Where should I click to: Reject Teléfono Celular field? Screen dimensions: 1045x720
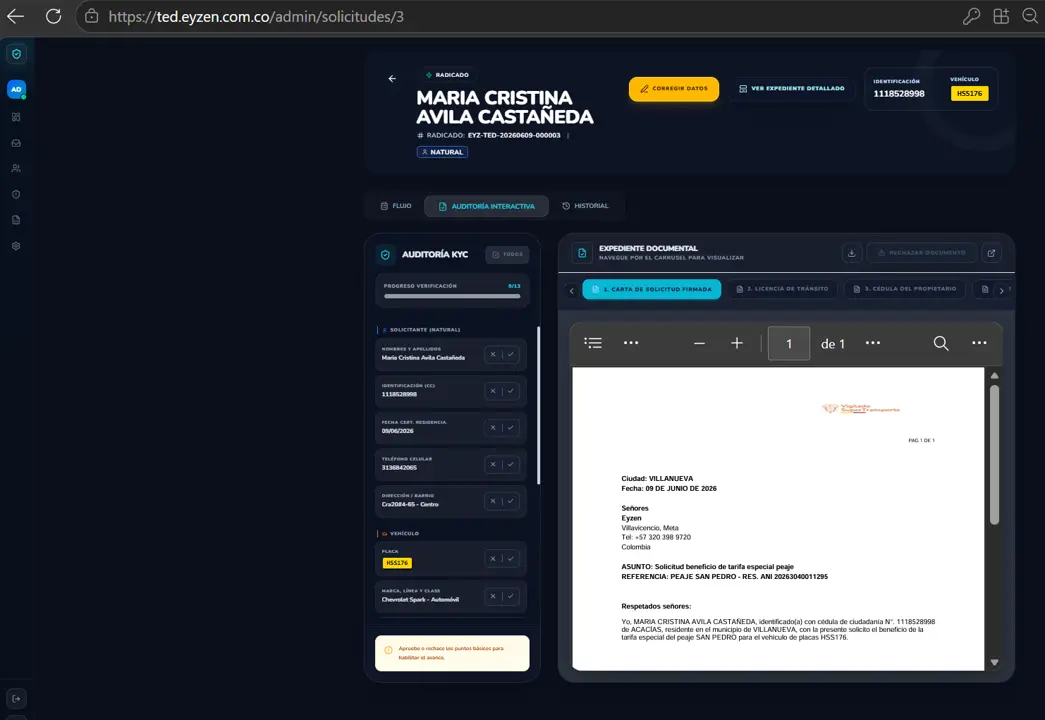[x=493, y=465]
